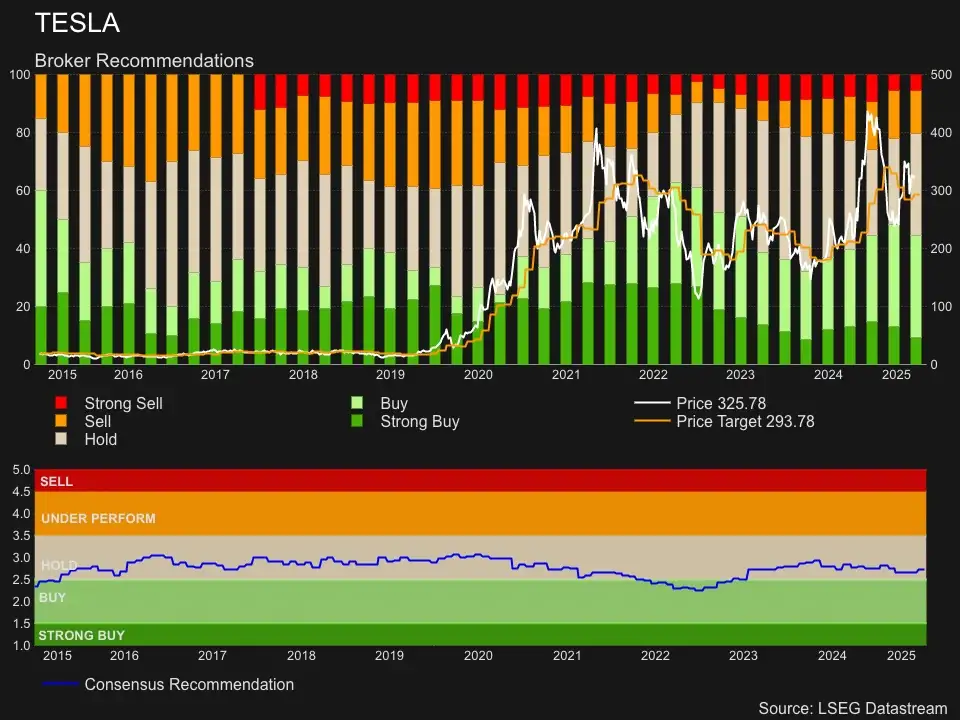Viewport: 960px width, 720px height.
Task: Select the "Broker Recommendations" subtitle
Action: (144, 61)
